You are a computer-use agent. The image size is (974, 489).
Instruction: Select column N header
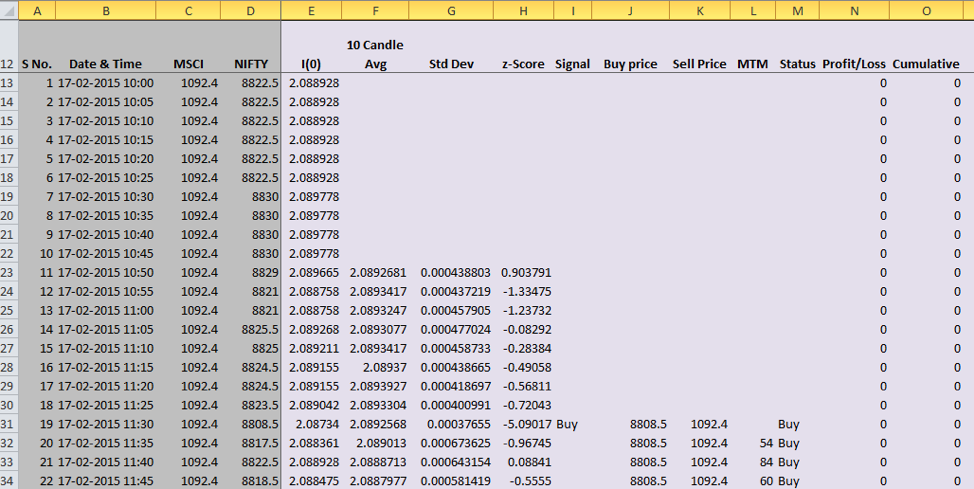pos(855,11)
